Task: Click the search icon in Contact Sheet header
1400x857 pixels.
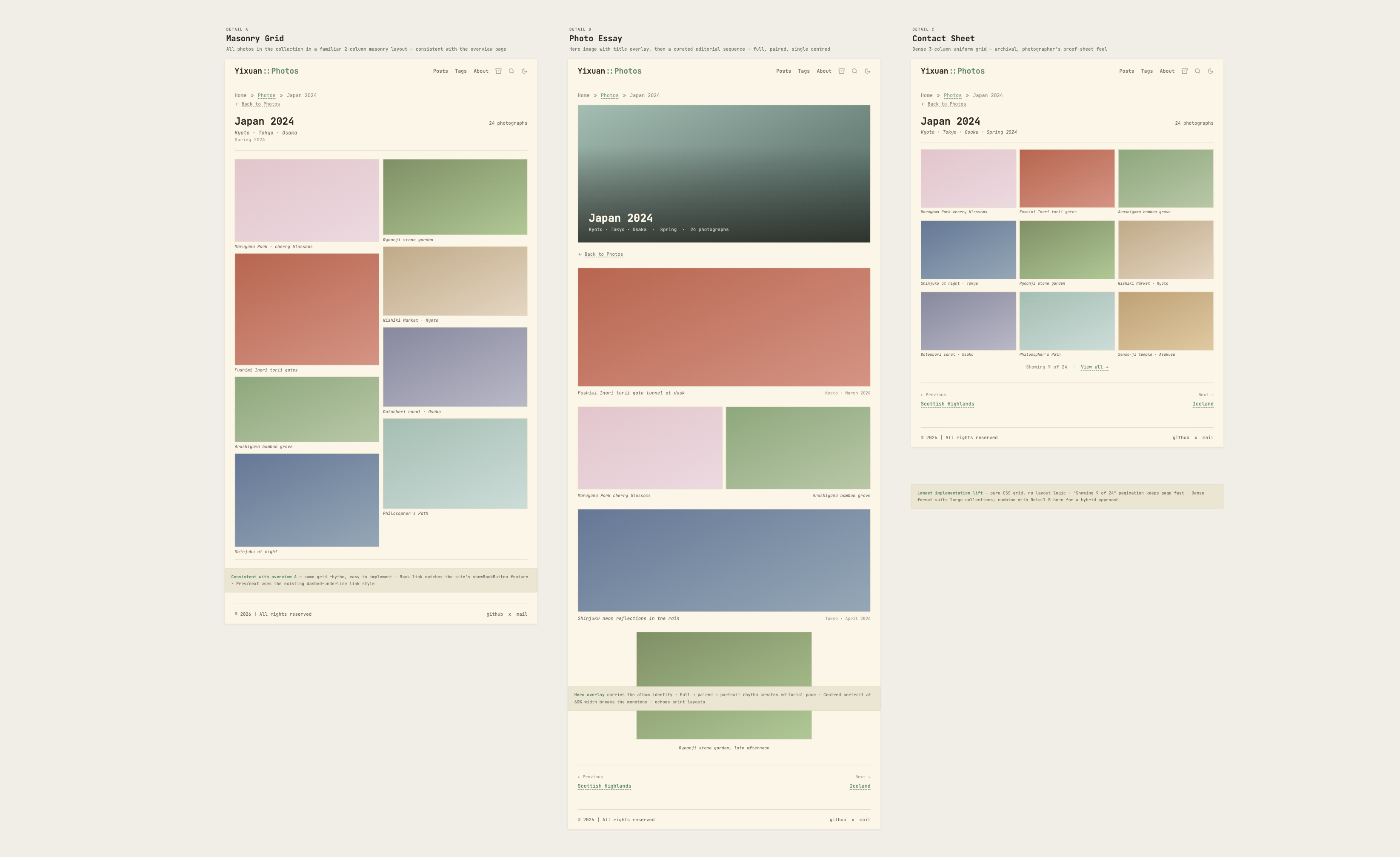Action: tap(1198, 71)
